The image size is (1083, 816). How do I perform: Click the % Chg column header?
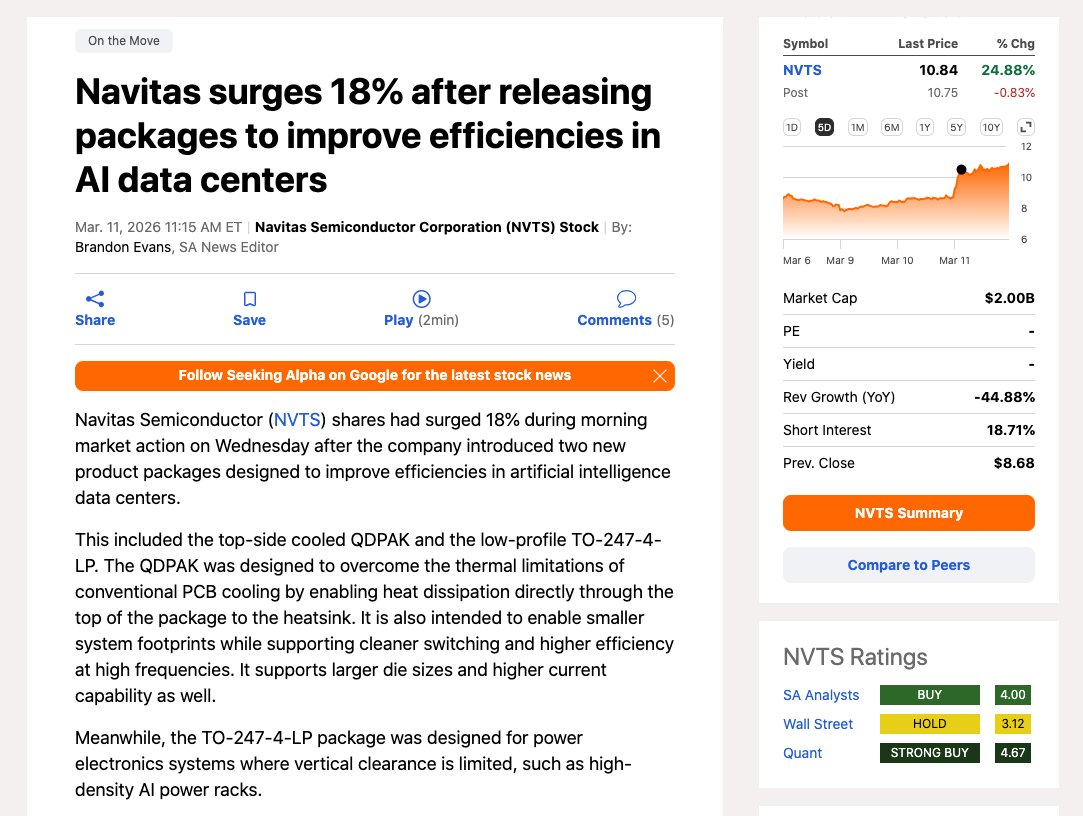[1015, 44]
